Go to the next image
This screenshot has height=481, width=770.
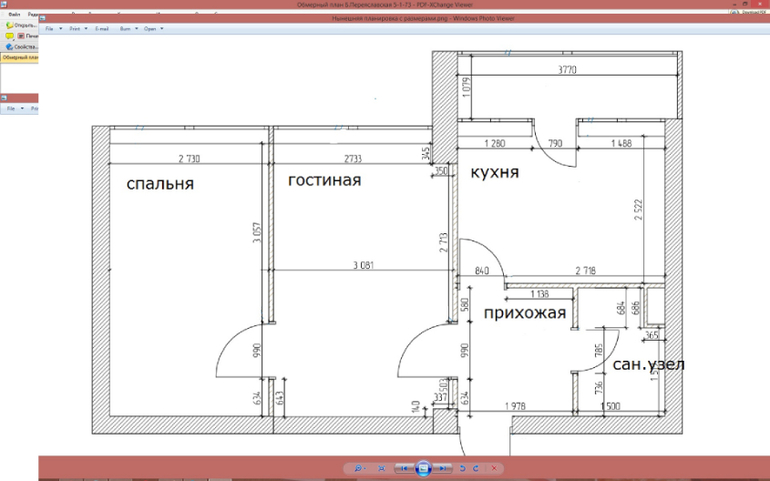point(444,468)
